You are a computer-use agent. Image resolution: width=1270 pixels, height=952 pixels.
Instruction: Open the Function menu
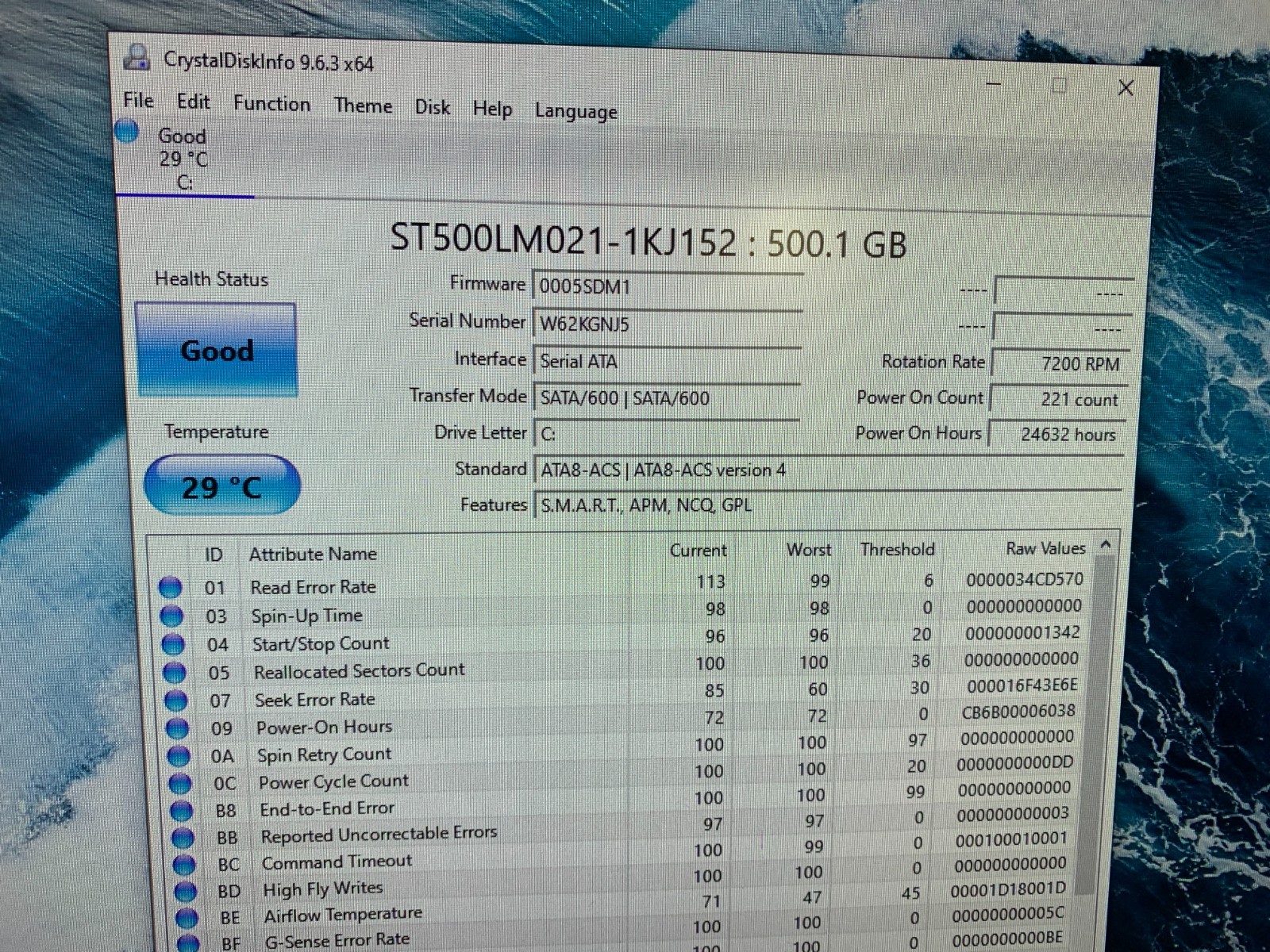pos(271,104)
